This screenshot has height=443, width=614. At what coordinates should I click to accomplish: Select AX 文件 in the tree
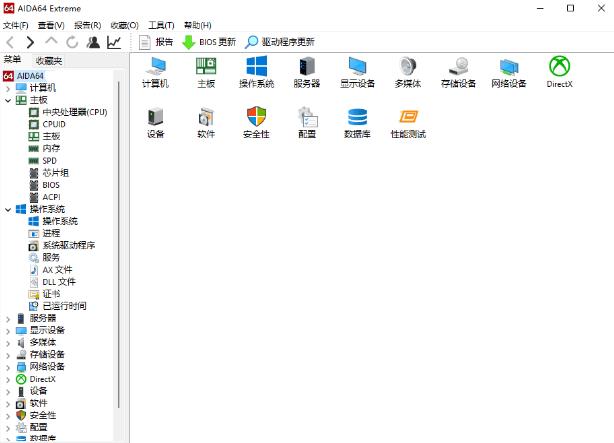[51, 270]
